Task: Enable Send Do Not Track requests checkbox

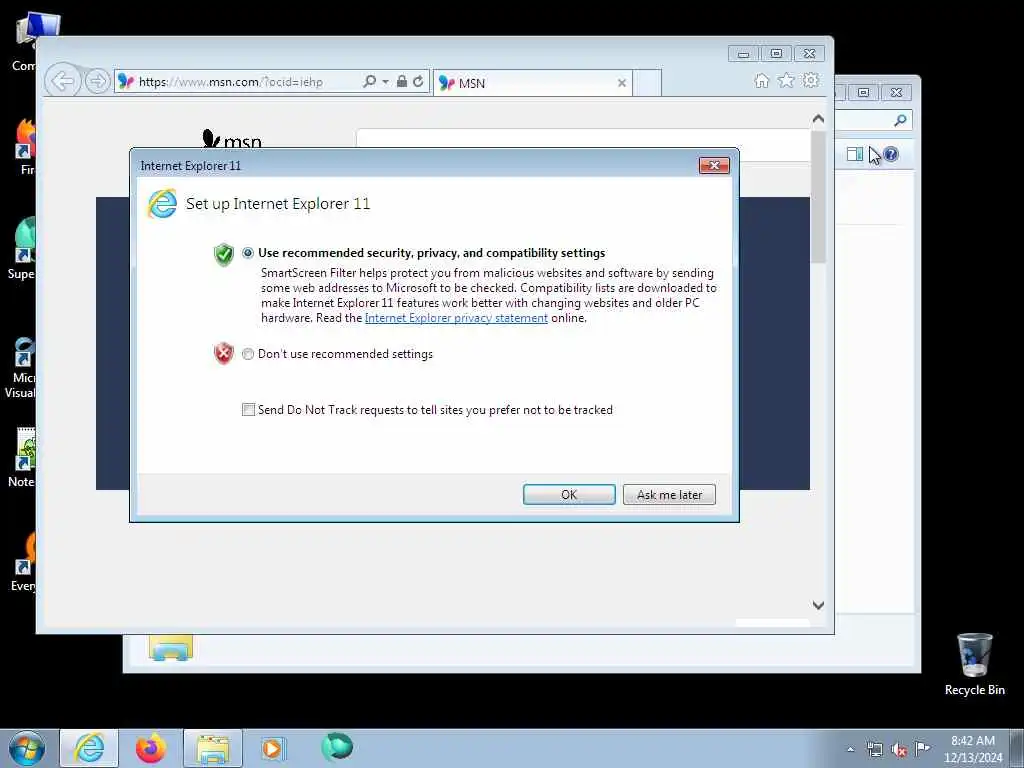Action: click(x=248, y=409)
